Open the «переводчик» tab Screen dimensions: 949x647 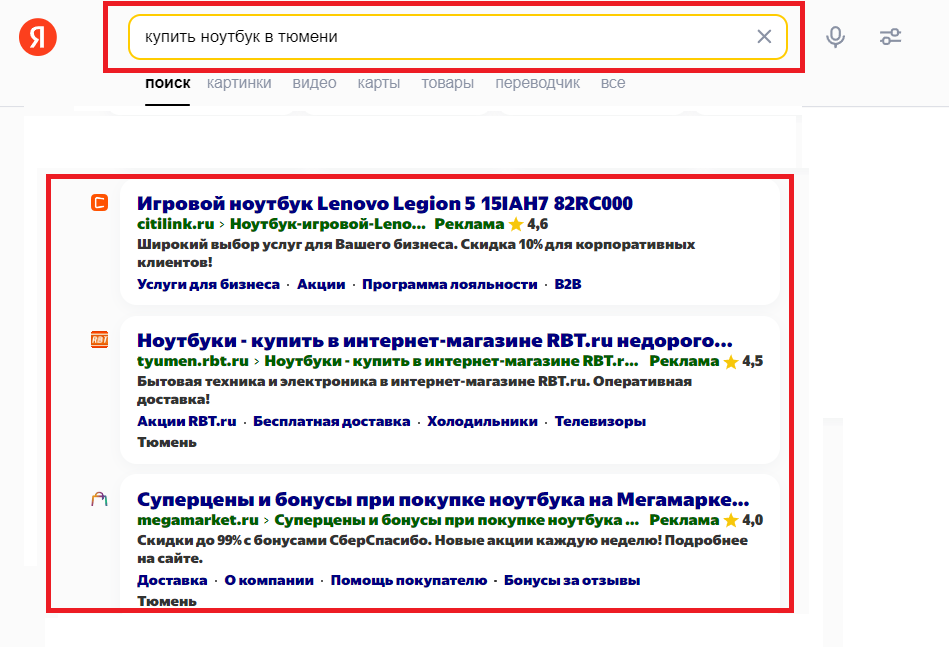[x=537, y=83]
